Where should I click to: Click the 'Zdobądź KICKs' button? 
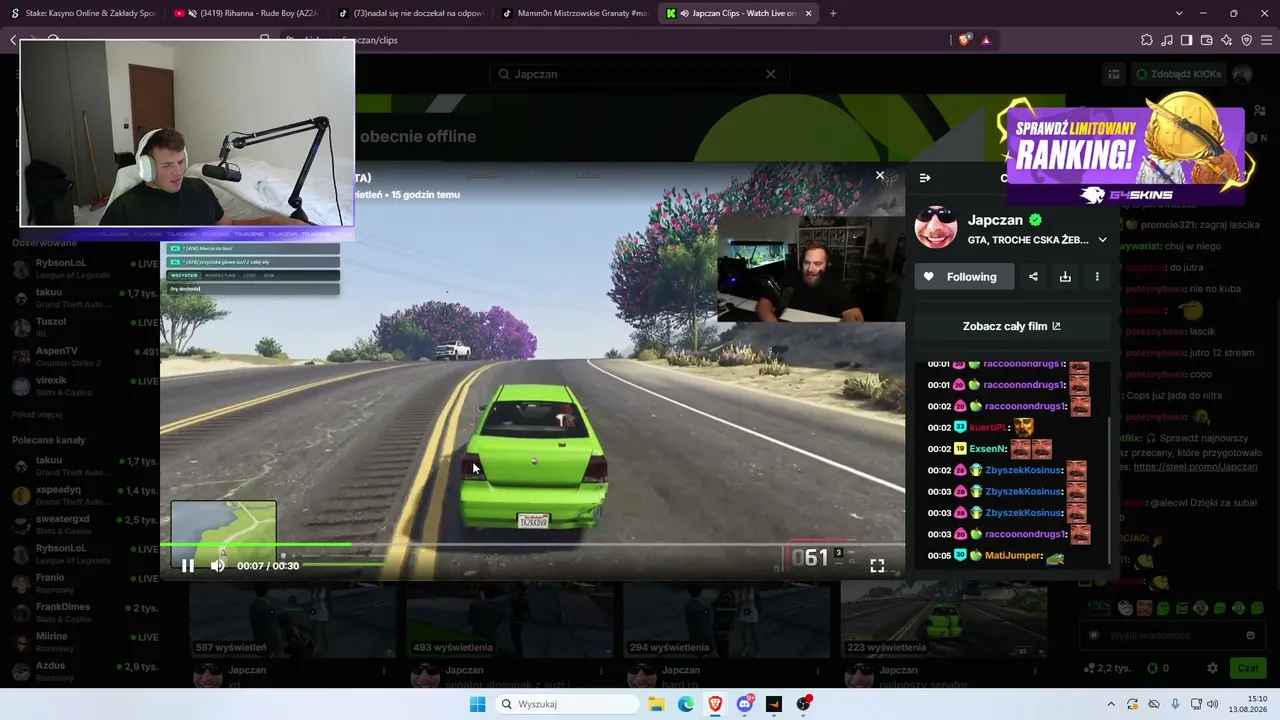pyautogui.click(x=1178, y=74)
